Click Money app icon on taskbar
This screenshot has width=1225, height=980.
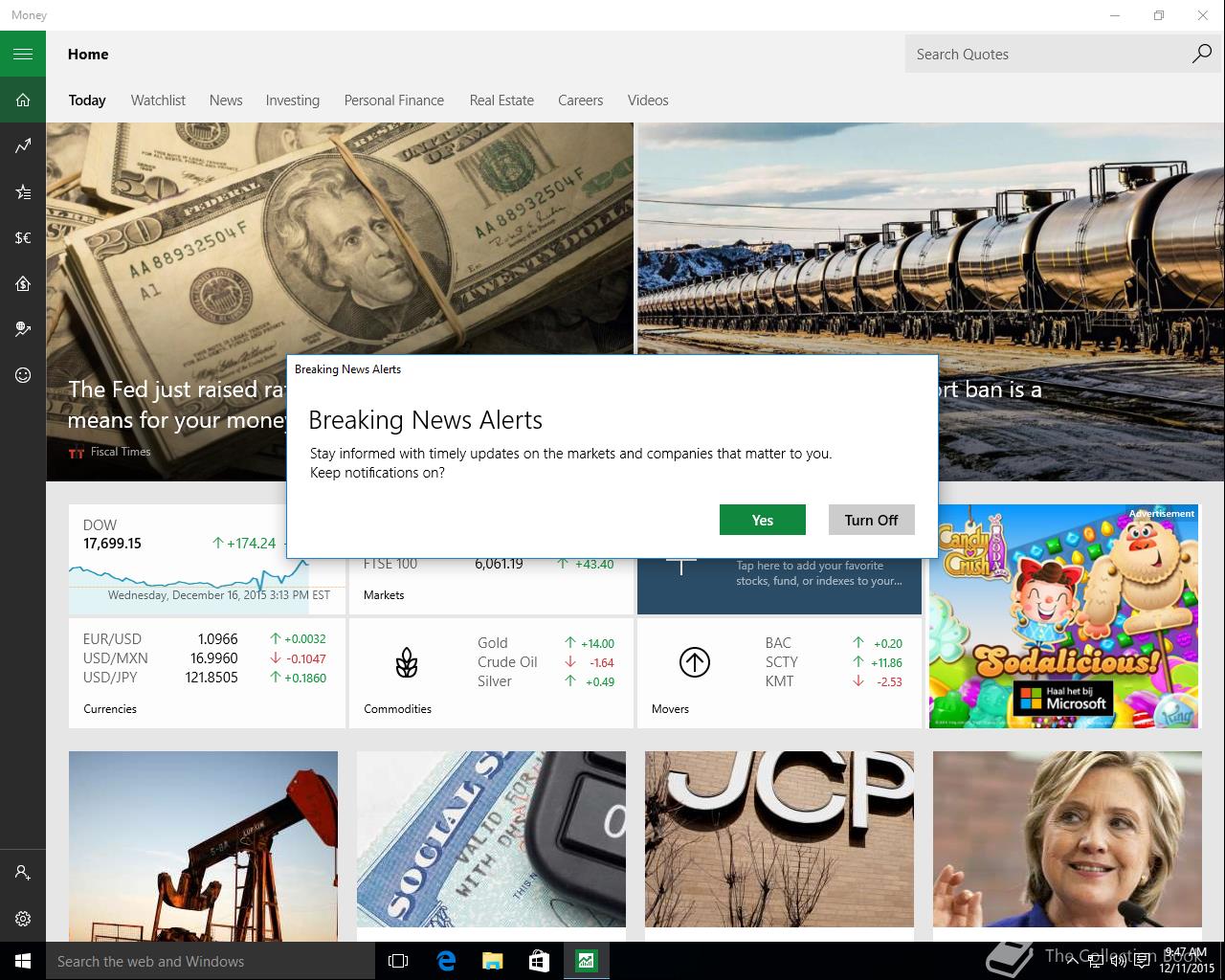[586, 961]
